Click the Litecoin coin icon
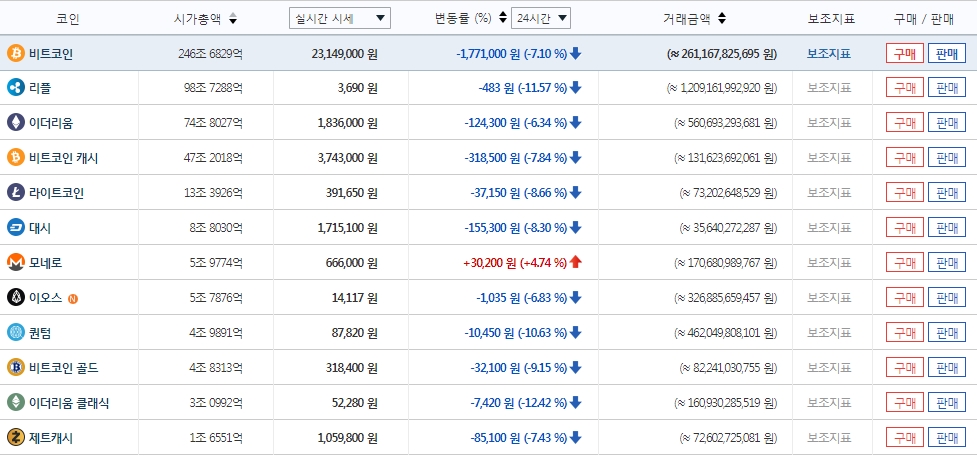This screenshot has width=977, height=458. (16, 192)
